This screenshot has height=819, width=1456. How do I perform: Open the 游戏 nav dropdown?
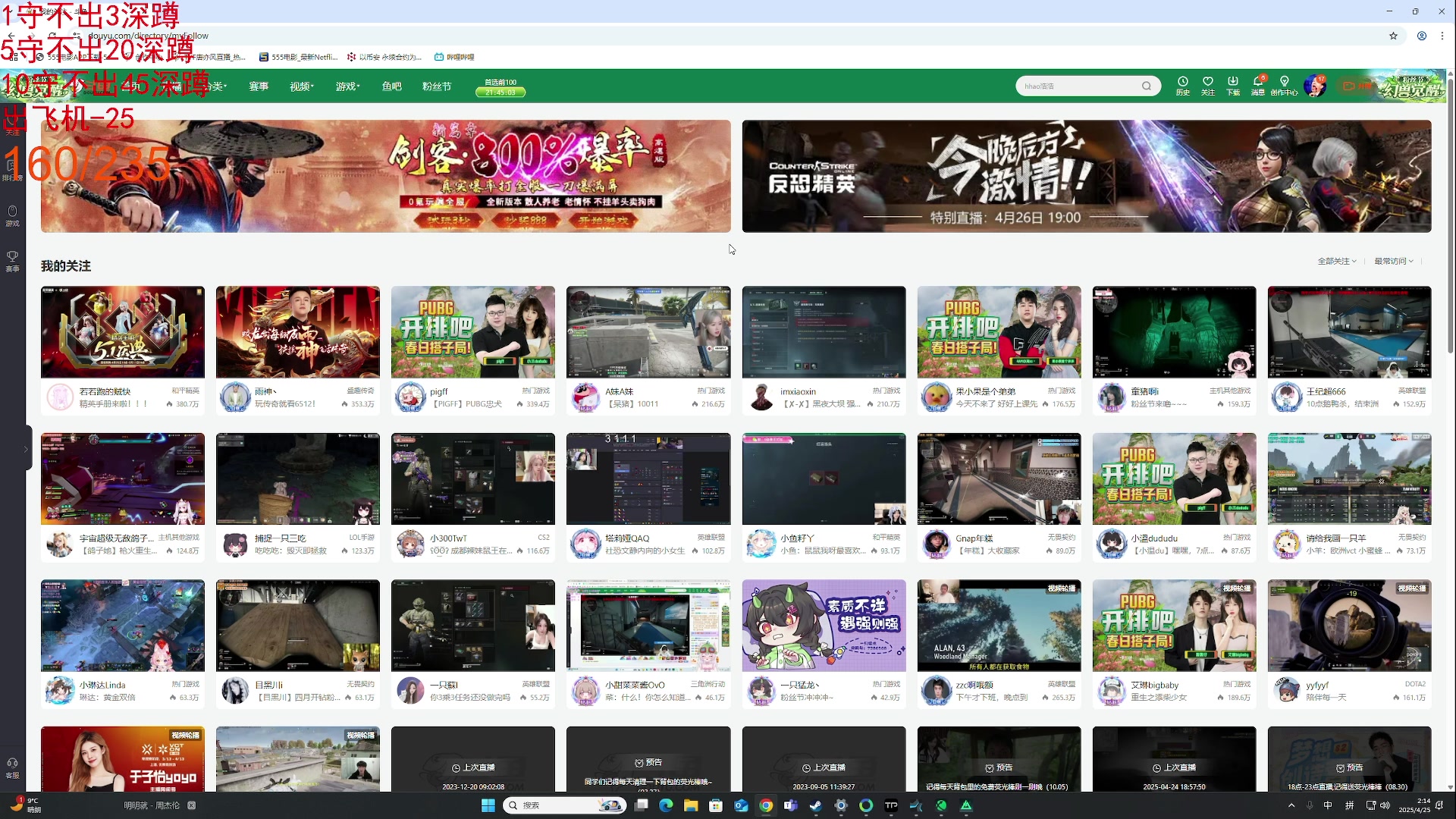[348, 86]
